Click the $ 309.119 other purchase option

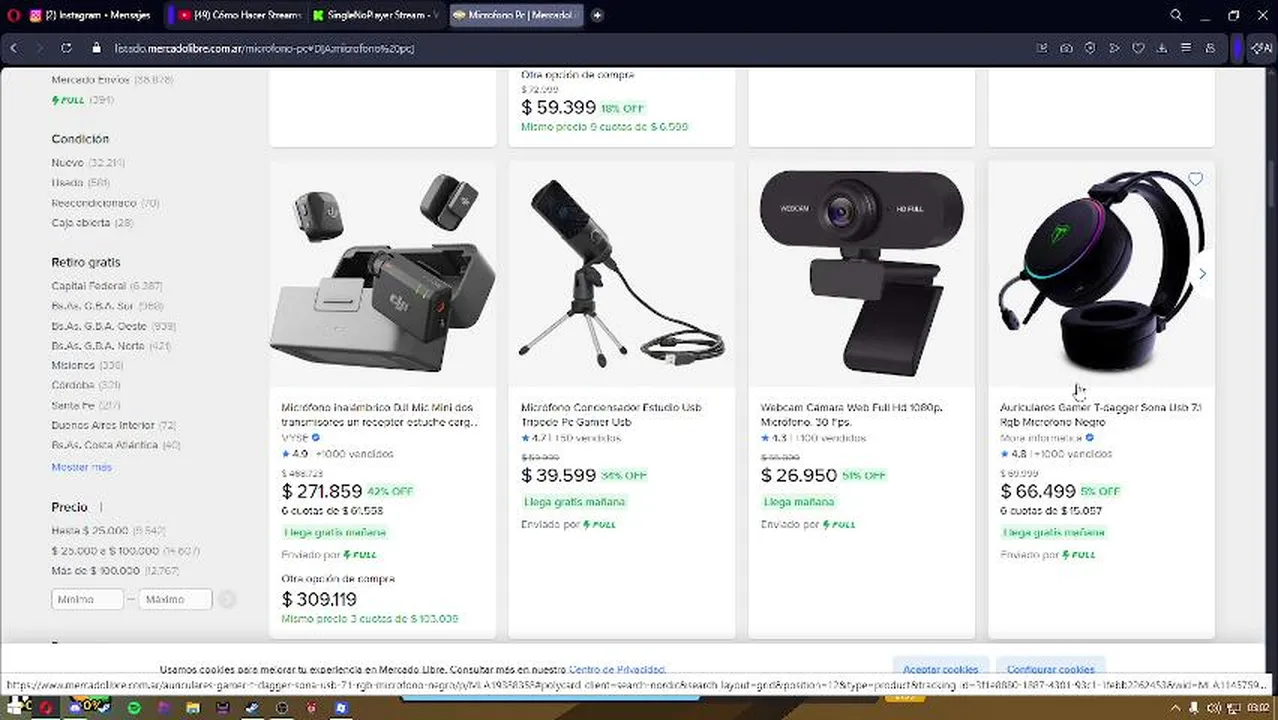tap(319, 599)
